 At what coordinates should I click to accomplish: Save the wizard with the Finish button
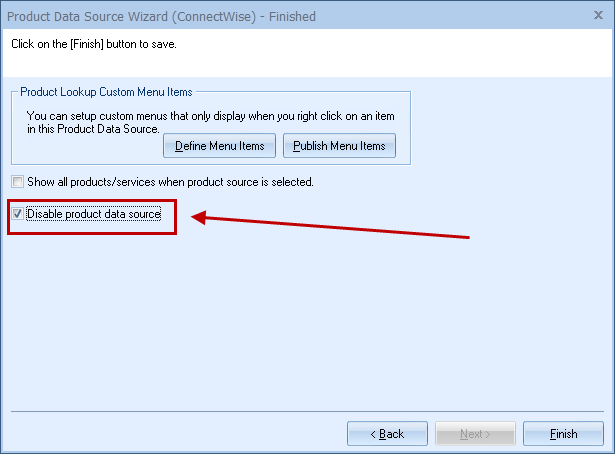click(563, 434)
